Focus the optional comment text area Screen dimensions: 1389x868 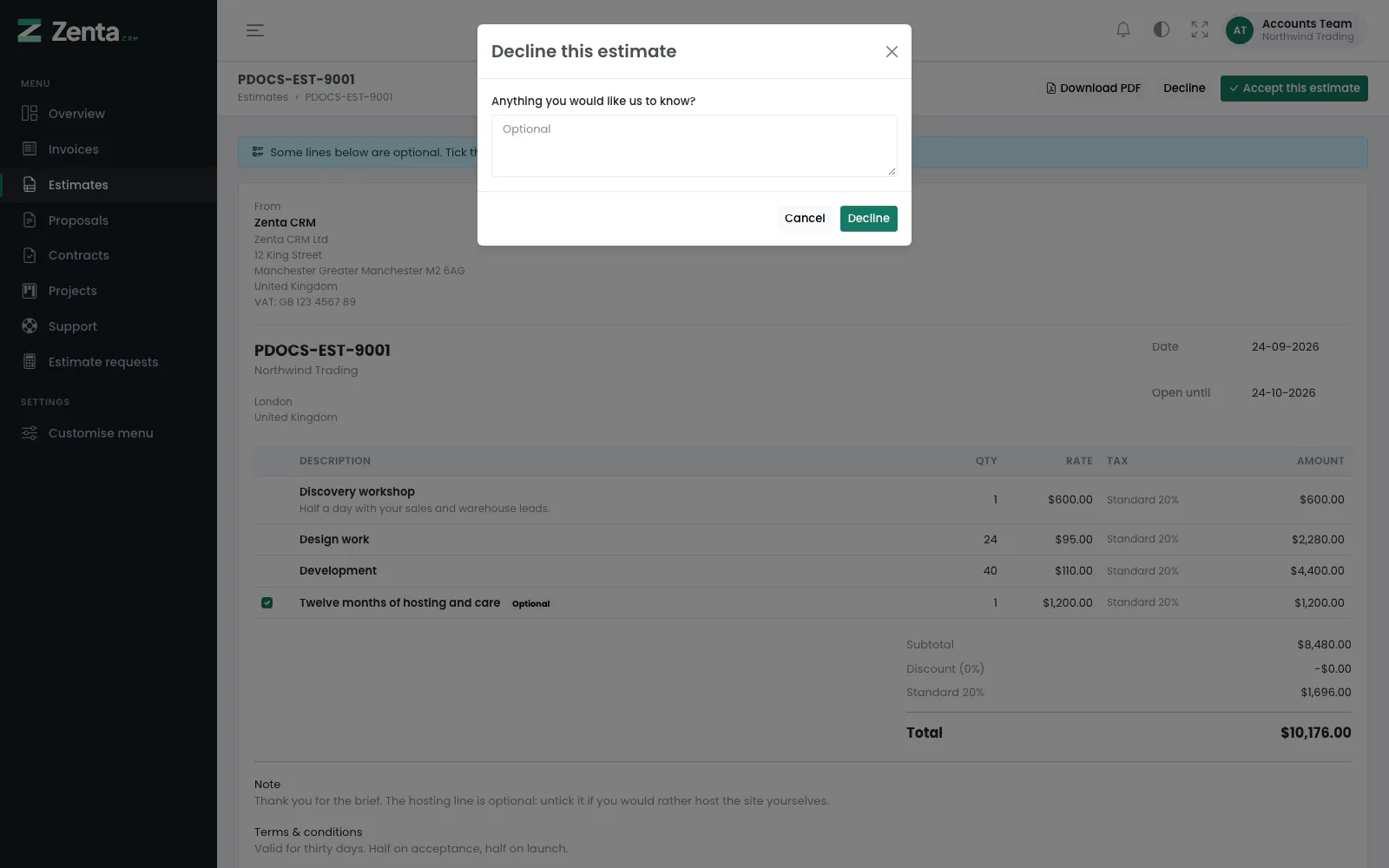[x=694, y=146]
